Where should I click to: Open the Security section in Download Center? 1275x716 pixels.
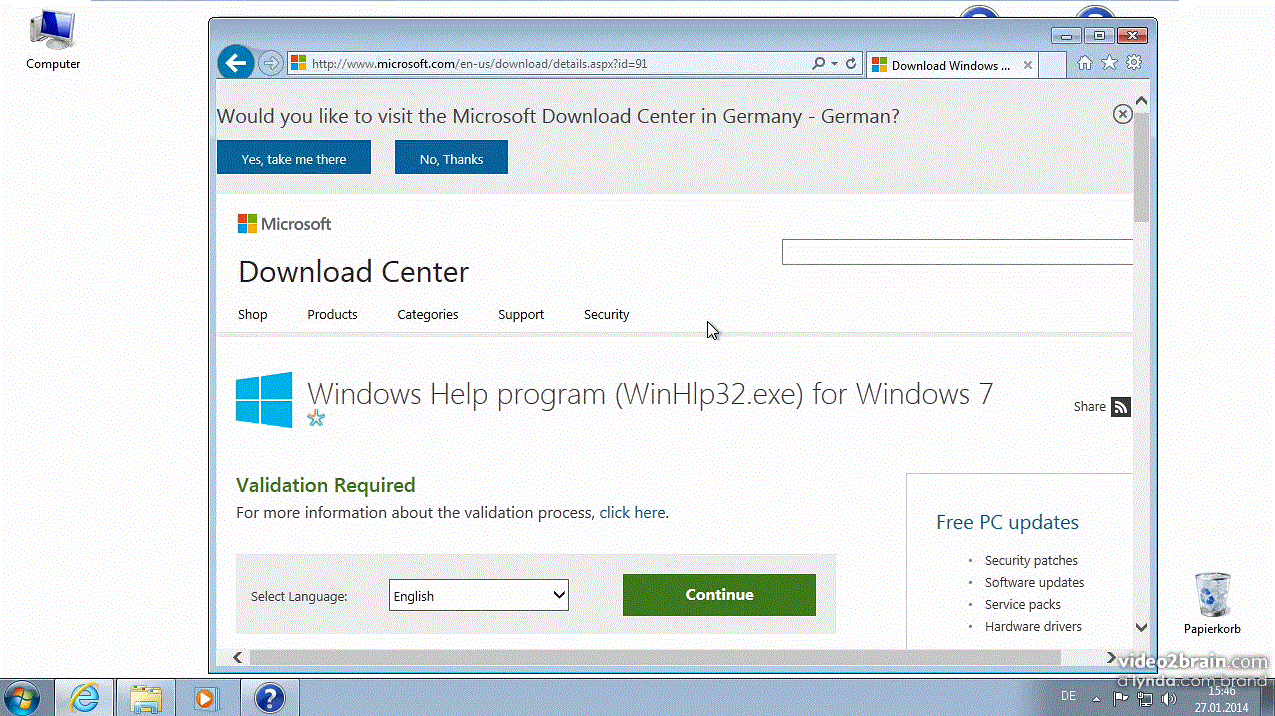point(606,314)
